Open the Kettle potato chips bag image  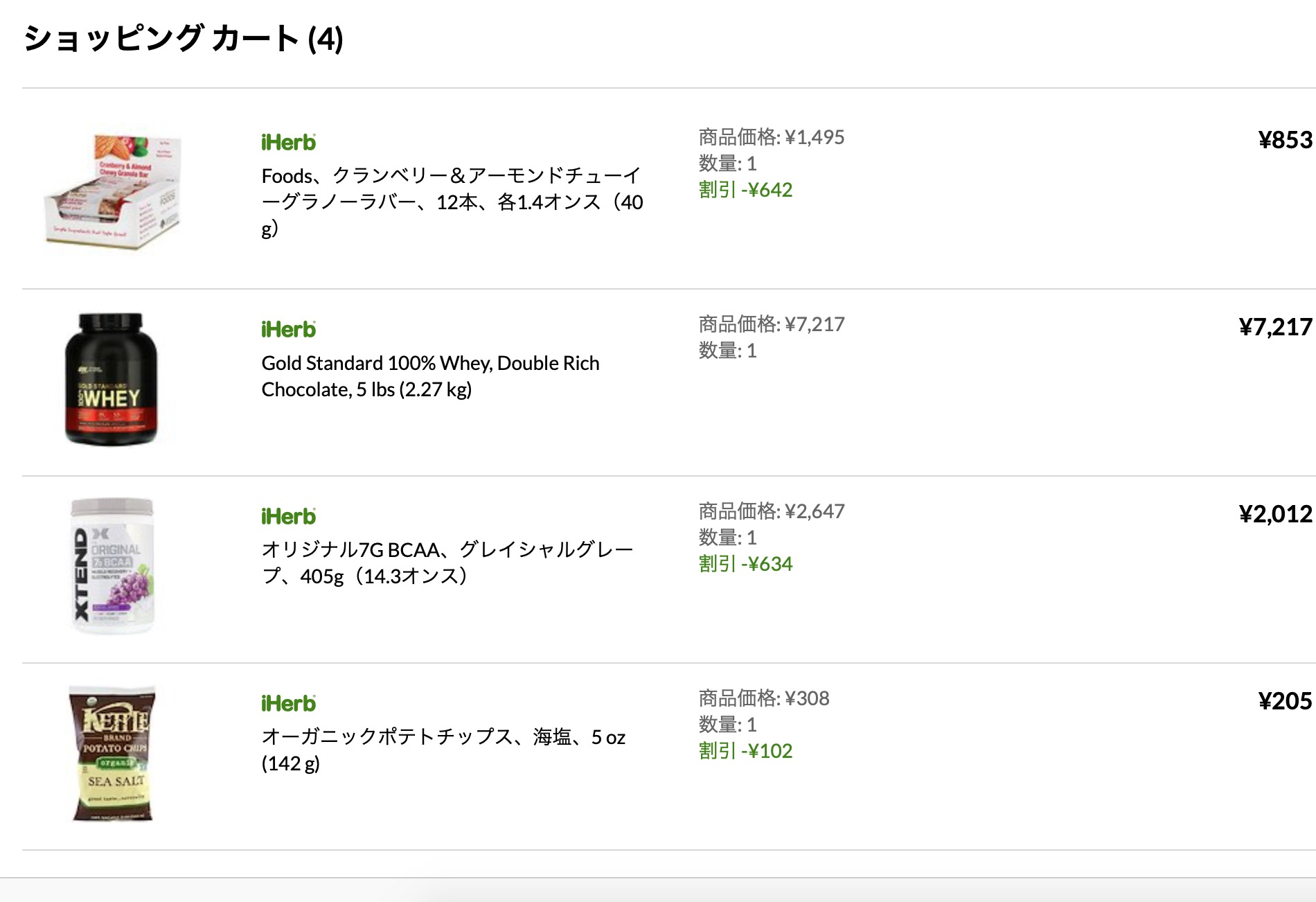coord(112,753)
